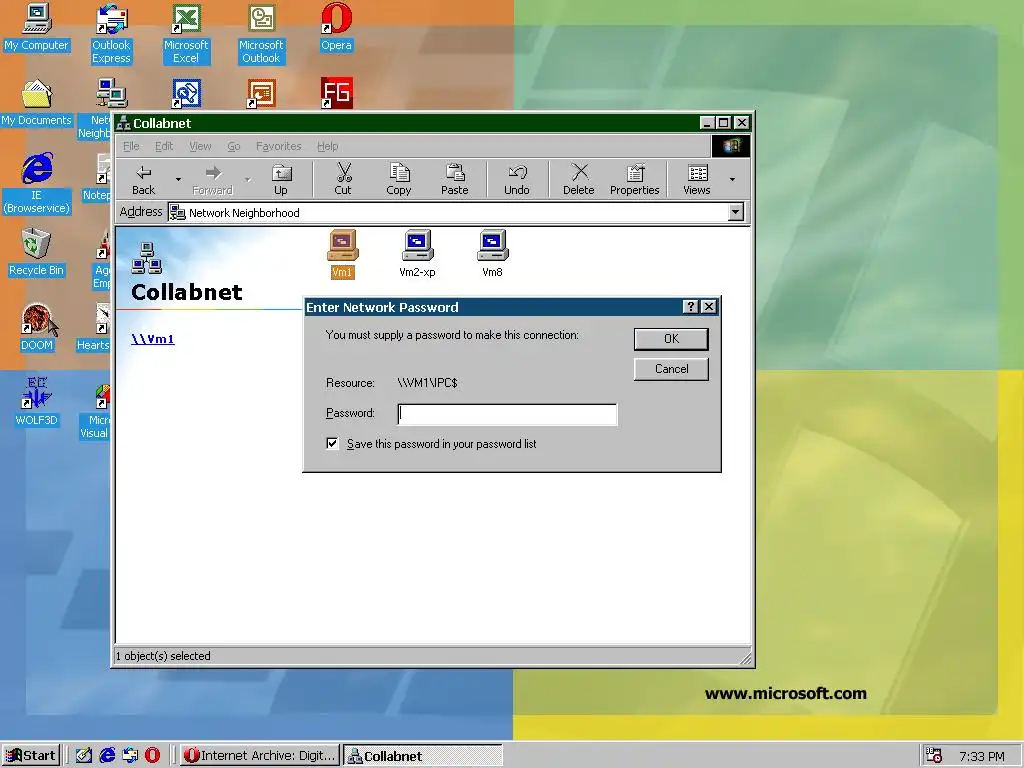
Task: Expand the Forward button history arrow
Action: point(248,179)
